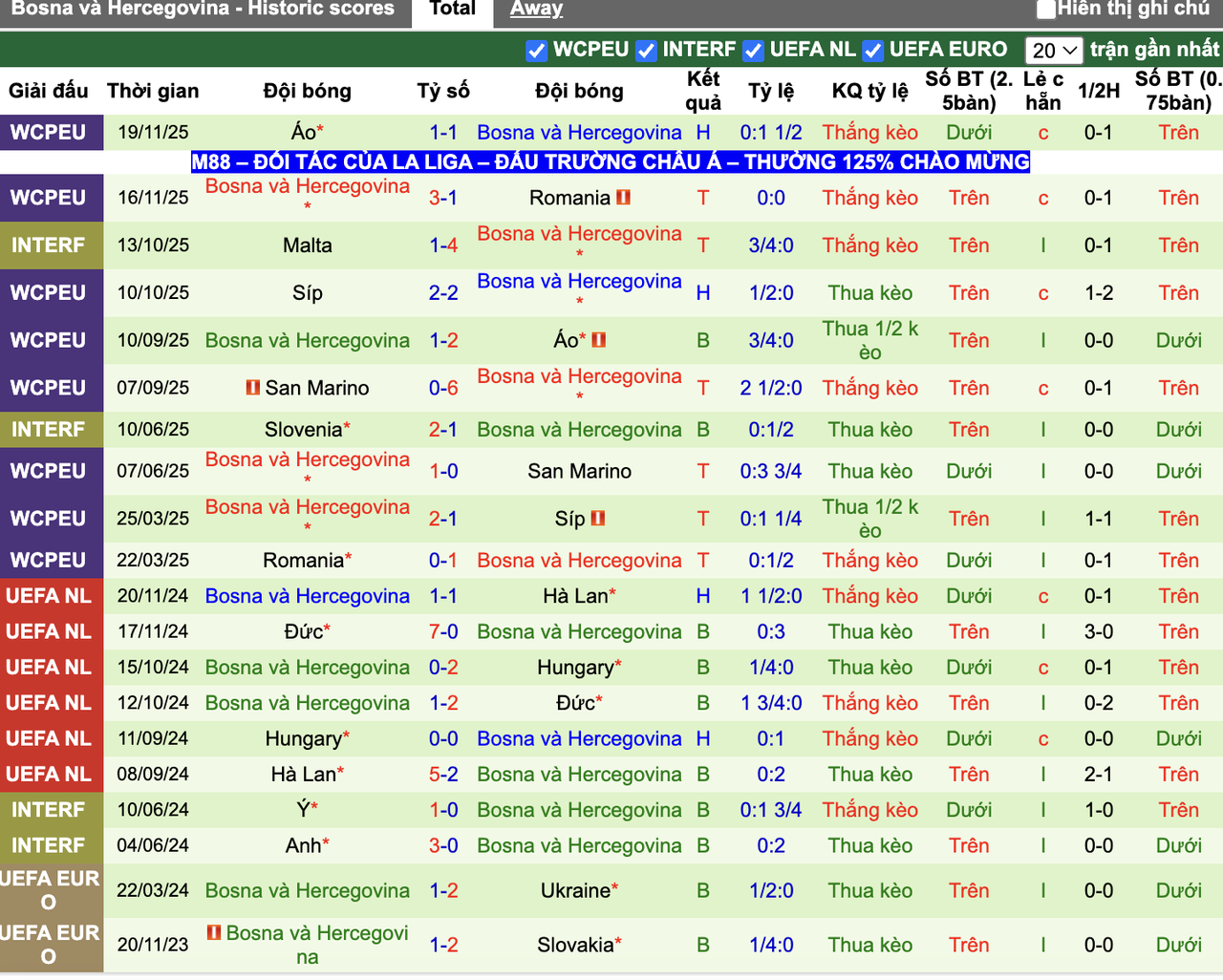The width and height of the screenshot is (1223, 980).
Task: Click Anh team in the 04/06/24 friendly
Action: (x=303, y=846)
